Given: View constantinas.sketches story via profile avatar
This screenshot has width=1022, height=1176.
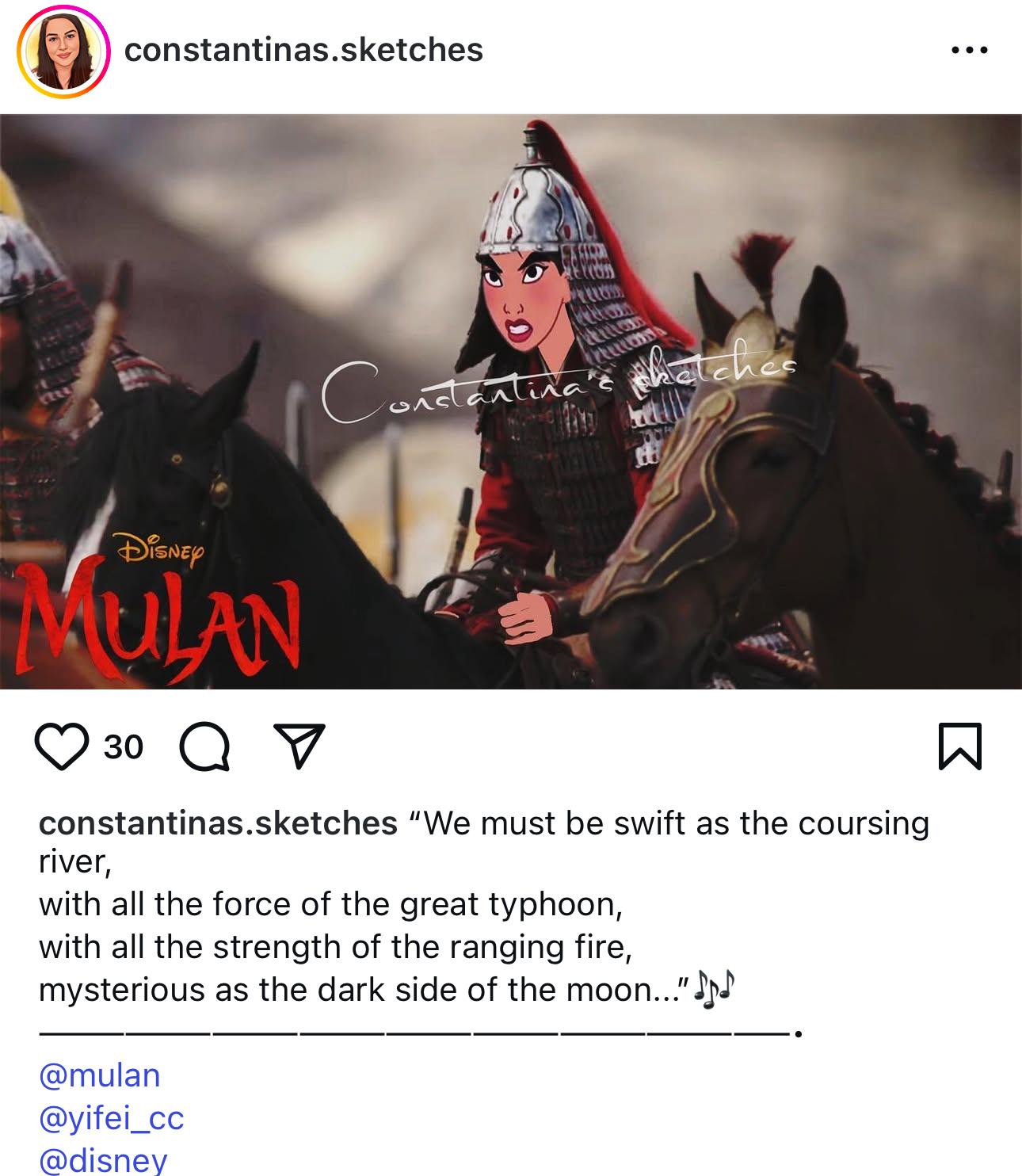Looking at the screenshot, I should tap(63, 52).
